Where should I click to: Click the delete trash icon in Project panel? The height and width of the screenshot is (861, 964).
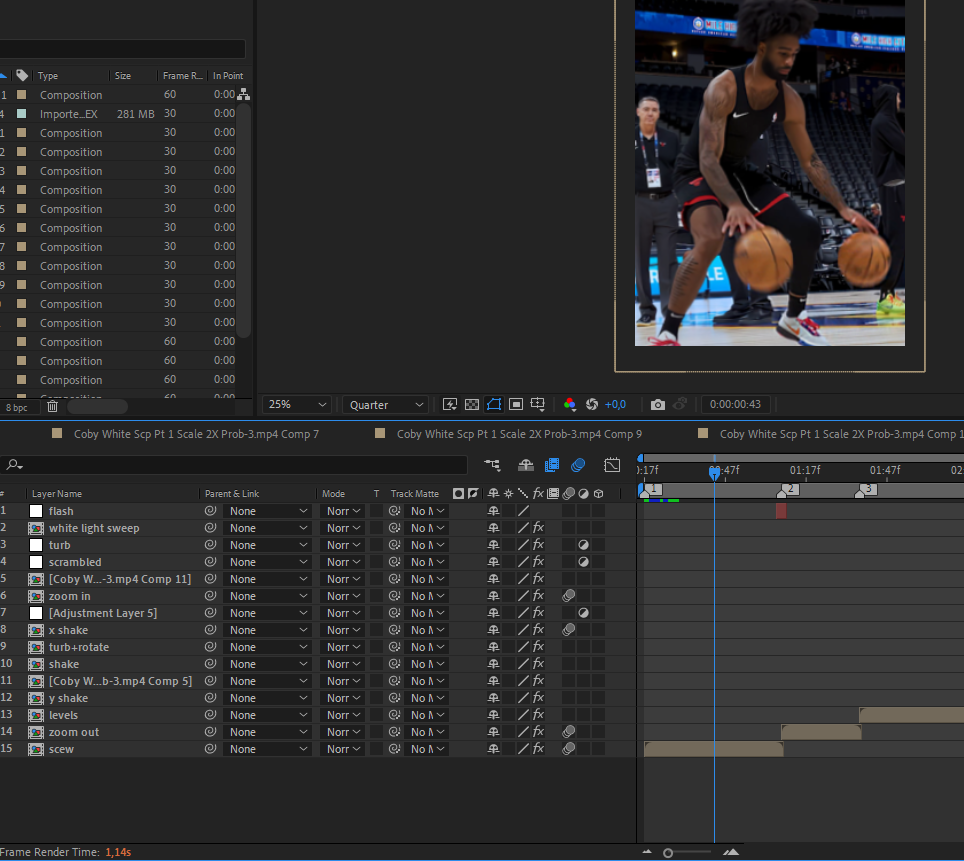[53, 407]
